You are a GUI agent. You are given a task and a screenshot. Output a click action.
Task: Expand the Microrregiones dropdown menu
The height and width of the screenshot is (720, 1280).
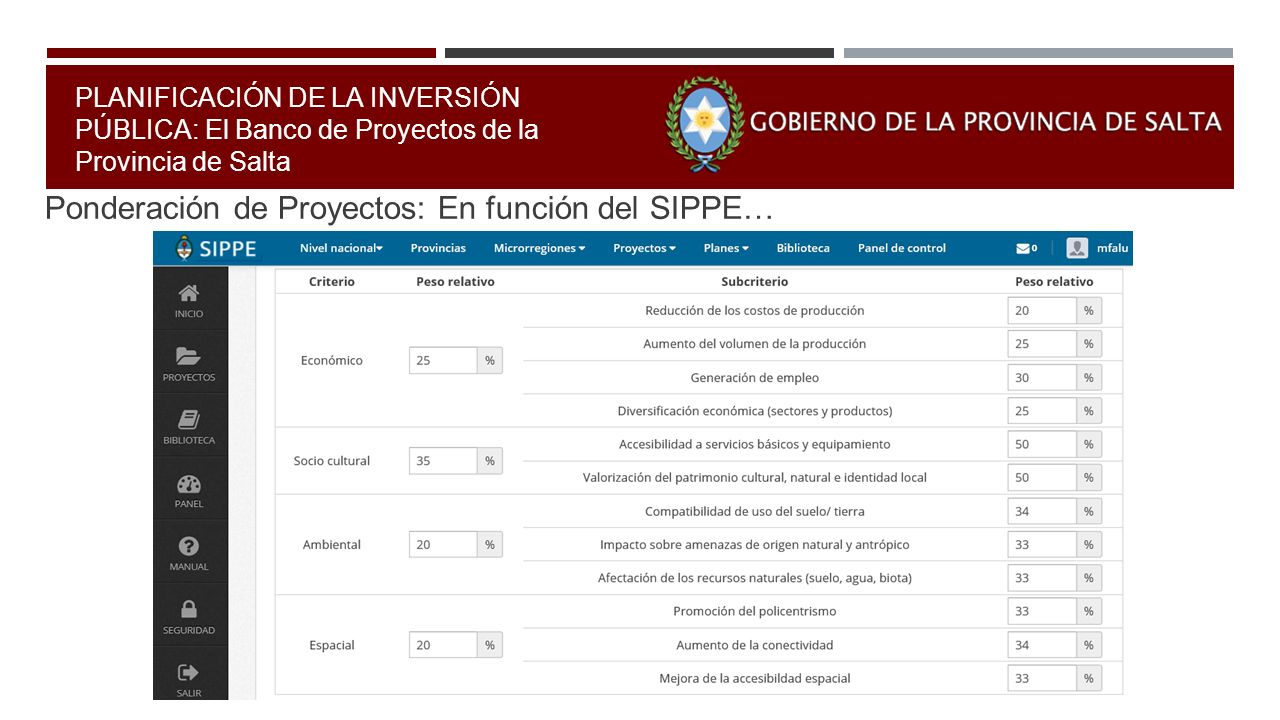(539, 248)
